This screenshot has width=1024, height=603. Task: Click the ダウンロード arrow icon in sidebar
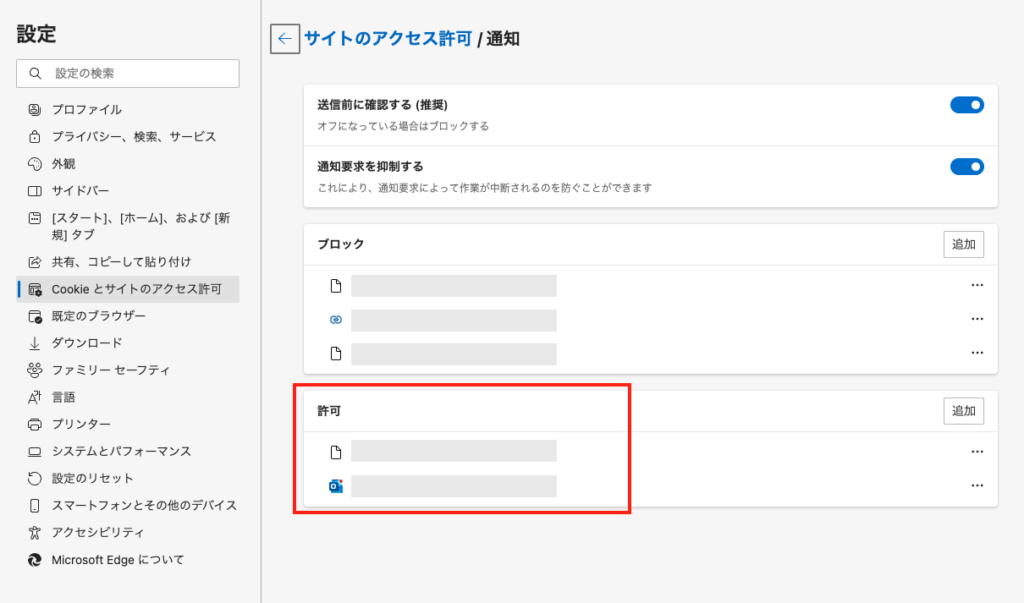click(x=34, y=343)
